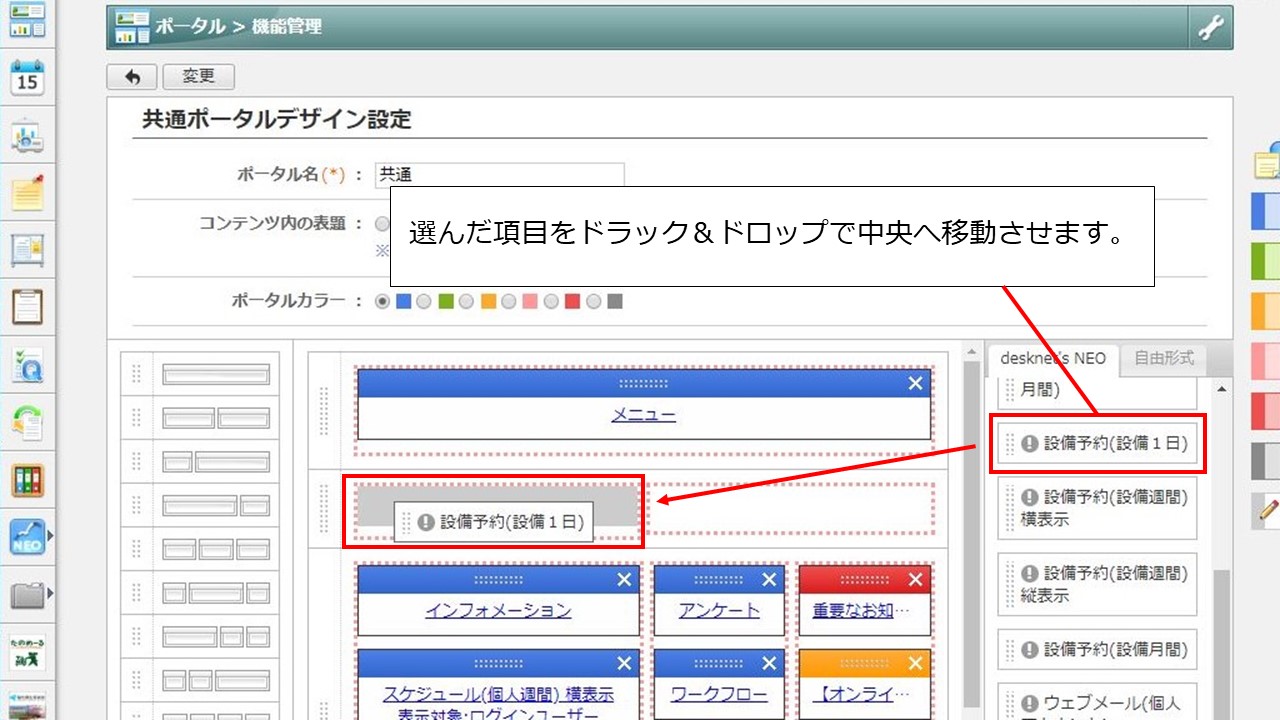Select the radio button for red portal color
The image size is (1280, 720).
[551, 301]
